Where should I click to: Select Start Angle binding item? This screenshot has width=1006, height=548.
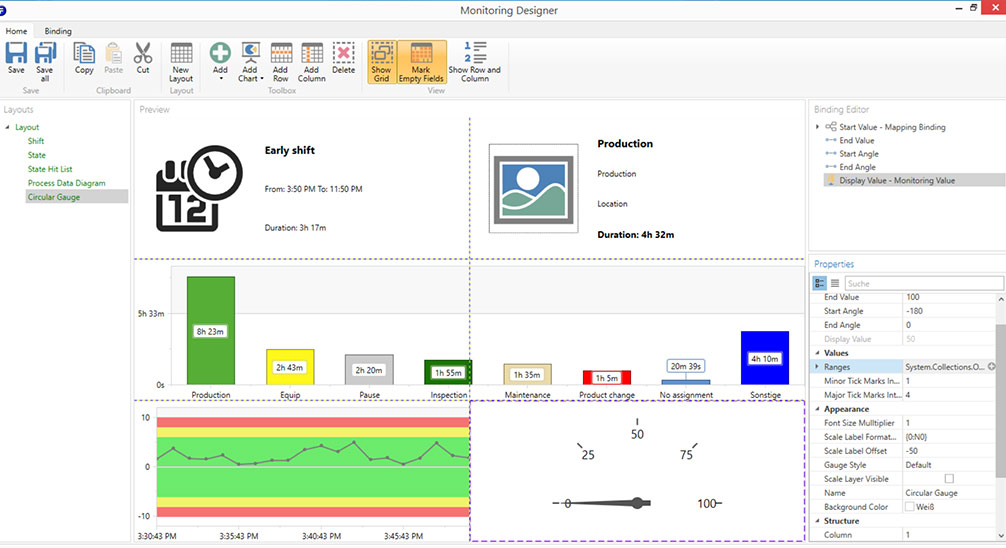(858, 154)
